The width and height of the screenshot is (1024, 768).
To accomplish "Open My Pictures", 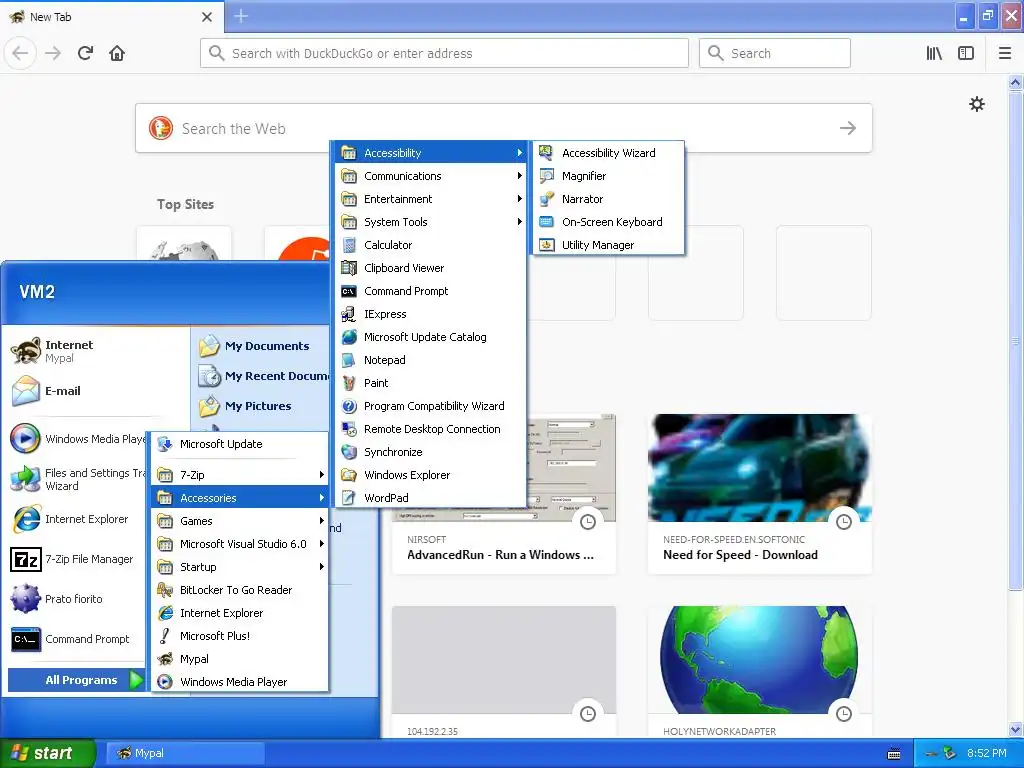I will (x=261, y=406).
